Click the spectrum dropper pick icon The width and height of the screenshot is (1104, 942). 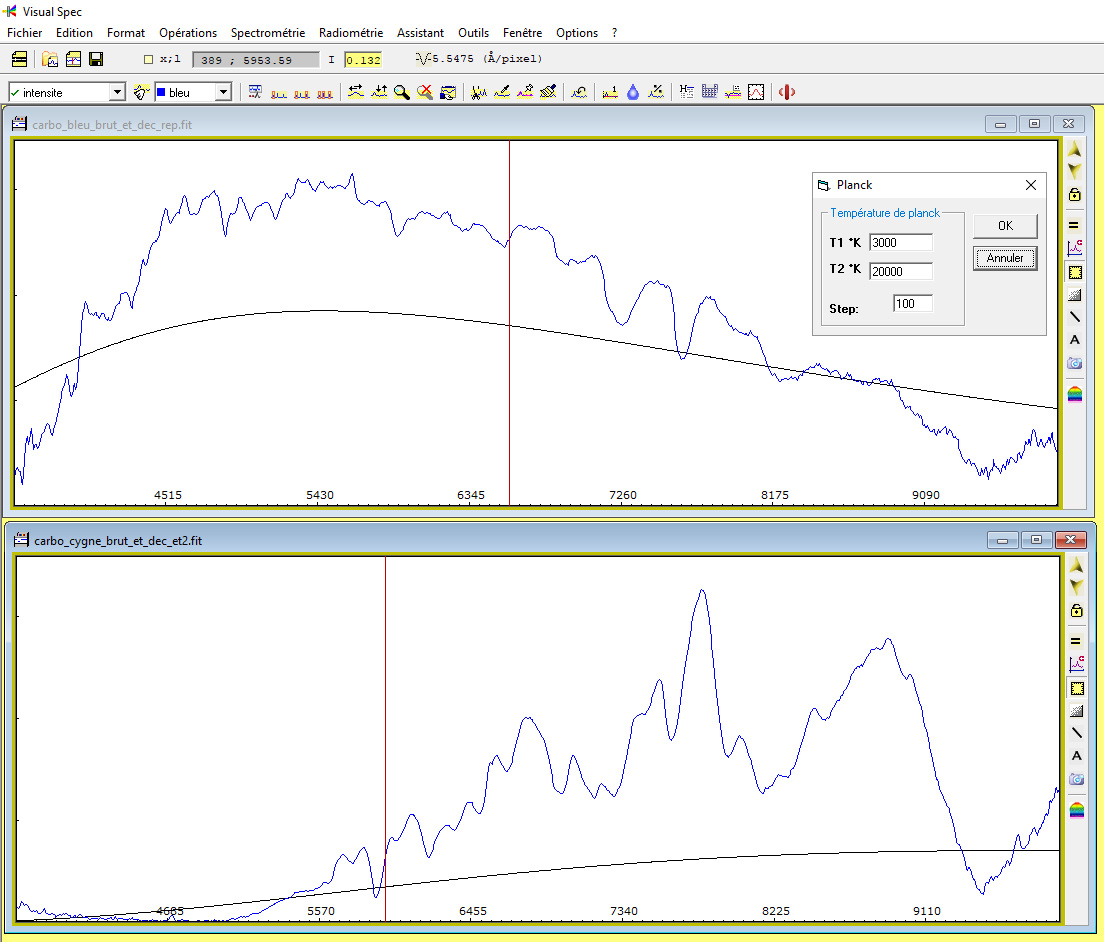click(525, 92)
